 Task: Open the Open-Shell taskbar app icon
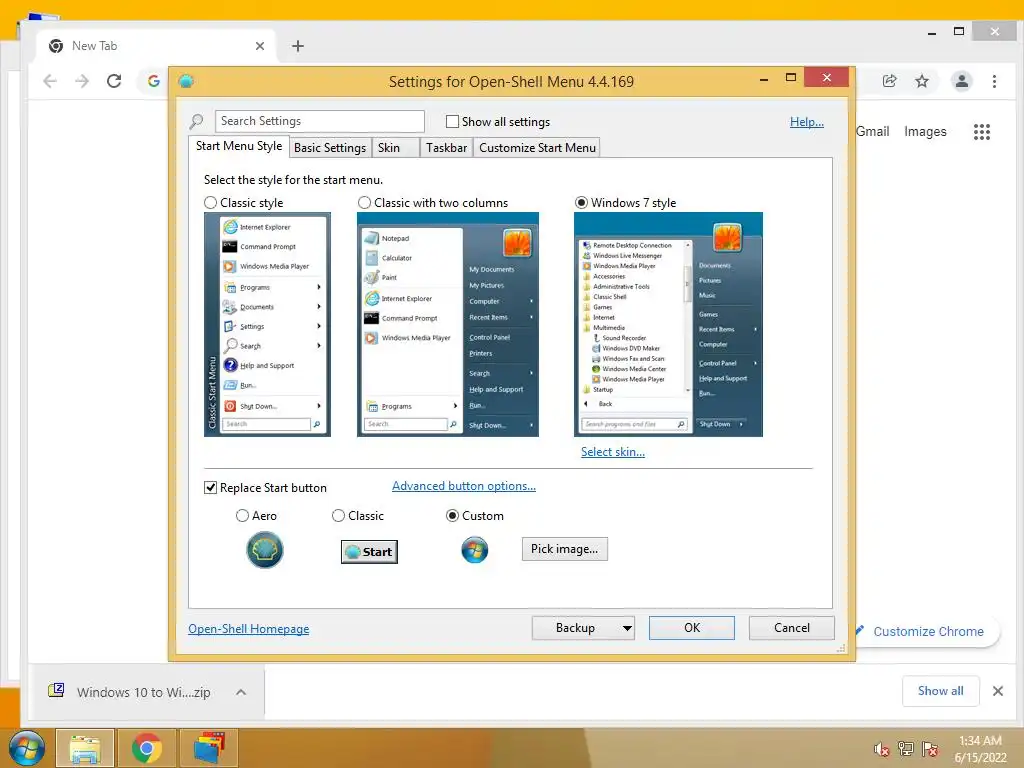(209, 748)
